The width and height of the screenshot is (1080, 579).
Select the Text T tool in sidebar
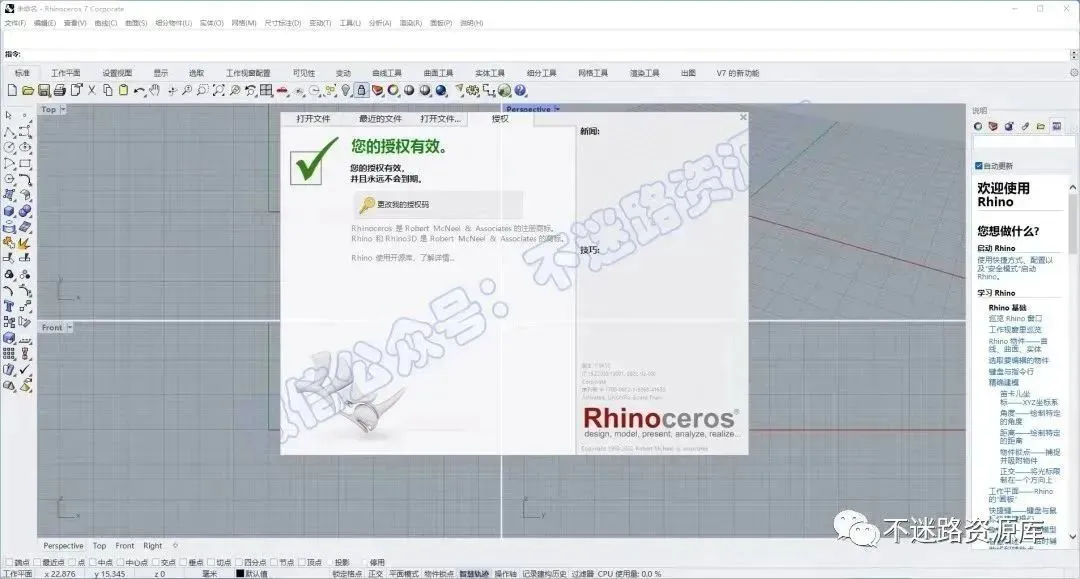(x=9, y=306)
